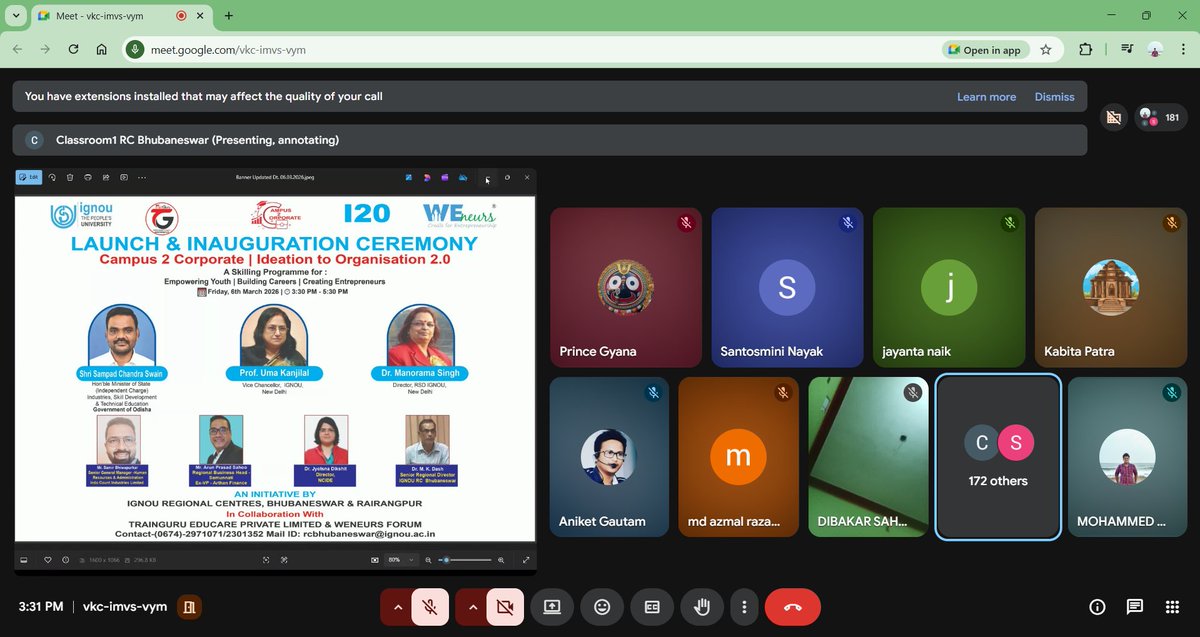Viewport: 1200px width, 637px height.
Task: Click the address bar URL meet.google.com
Action: [x=228, y=50]
